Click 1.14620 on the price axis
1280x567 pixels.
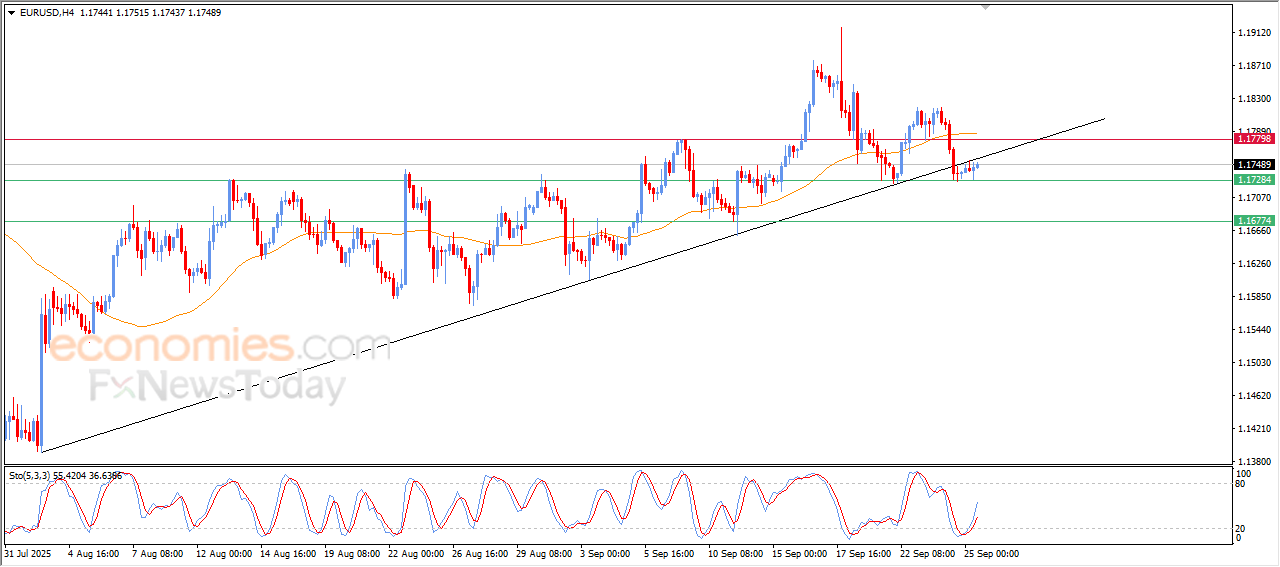(1254, 396)
